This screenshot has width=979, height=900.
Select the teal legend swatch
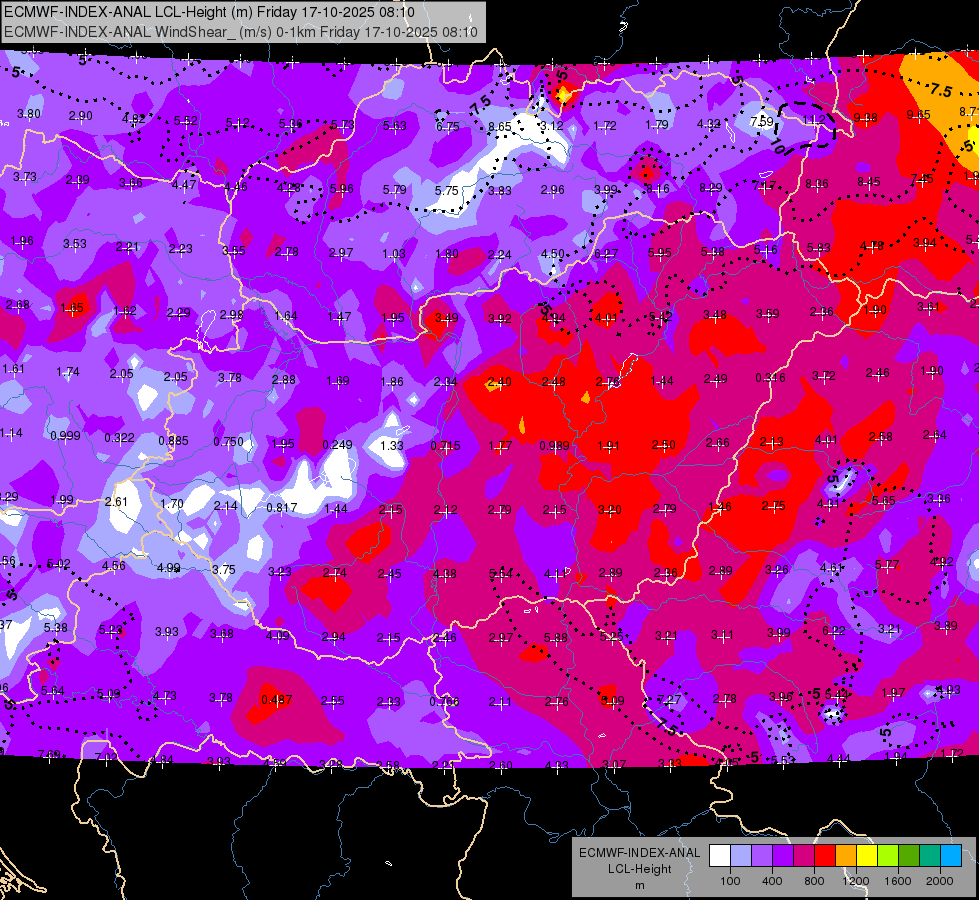[930, 855]
